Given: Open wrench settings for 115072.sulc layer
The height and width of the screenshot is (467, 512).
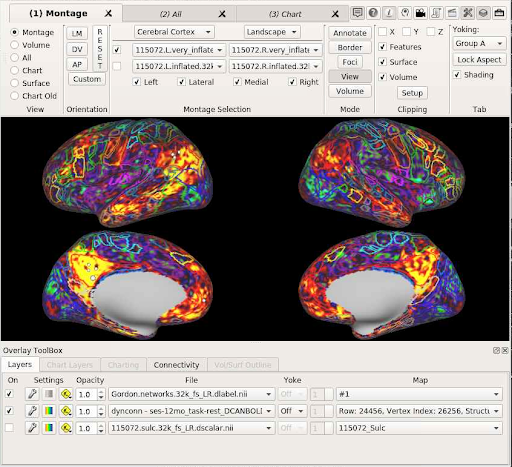Looking at the screenshot, I should [x=32, y=428].
